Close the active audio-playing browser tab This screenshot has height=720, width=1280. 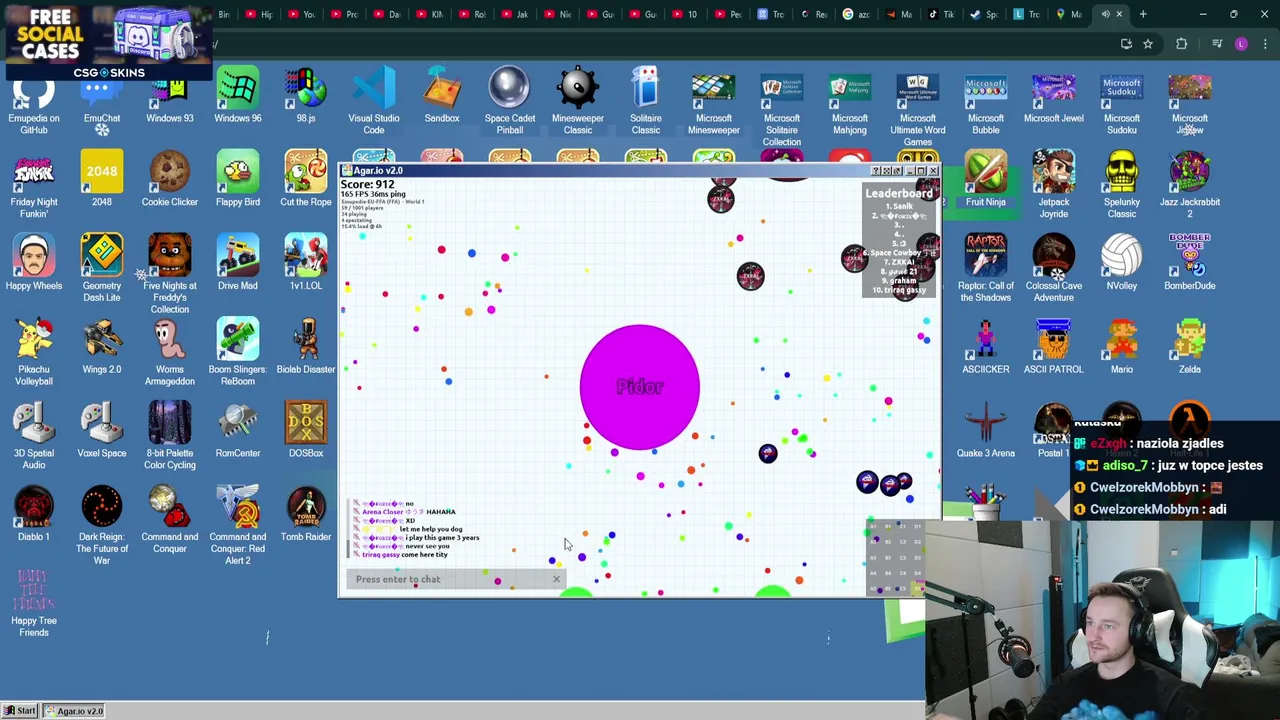coord(1120,14)
